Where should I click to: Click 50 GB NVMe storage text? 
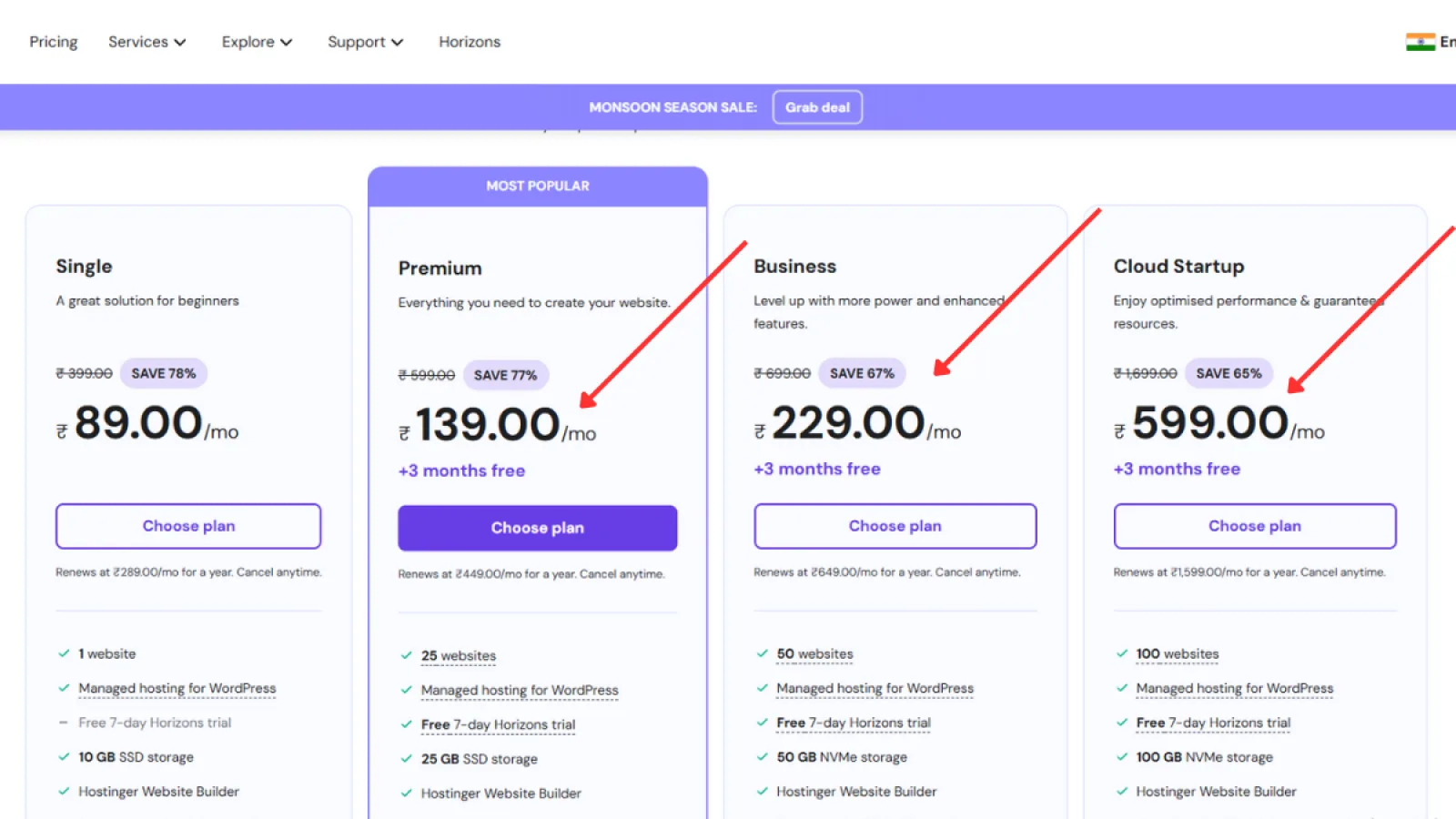pos(842,757)
